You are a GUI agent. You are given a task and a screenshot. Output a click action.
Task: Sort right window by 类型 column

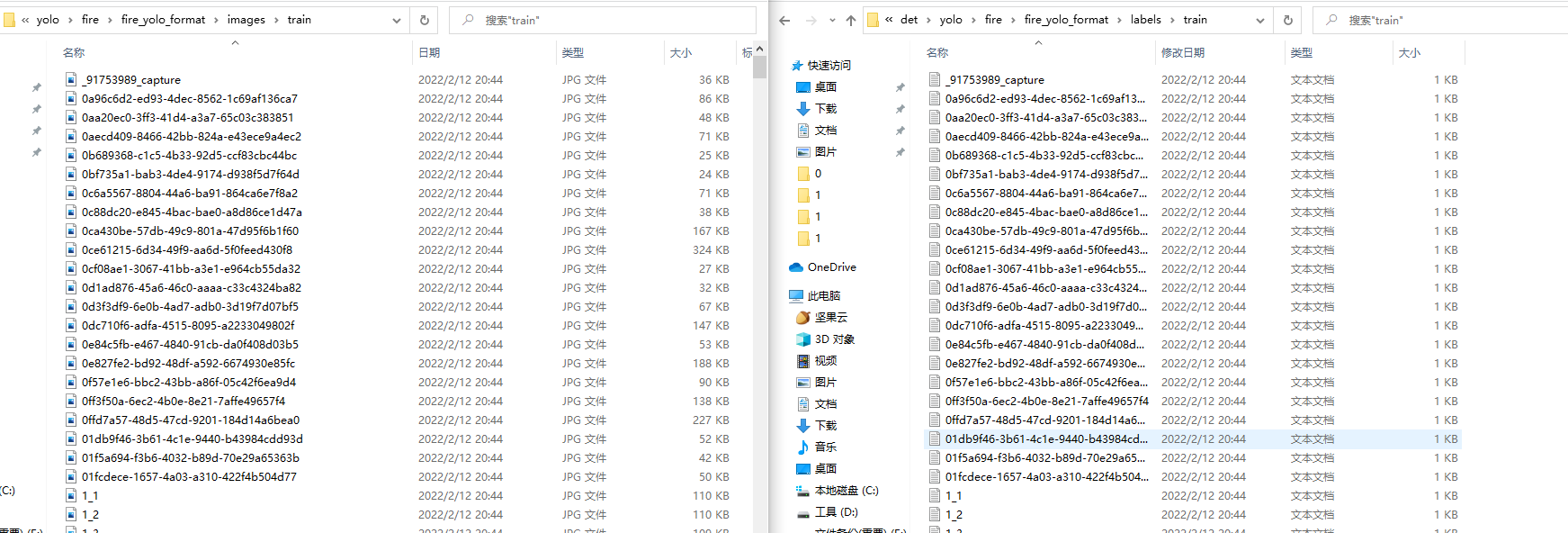pyautogui.click(x=1302, y=53)
